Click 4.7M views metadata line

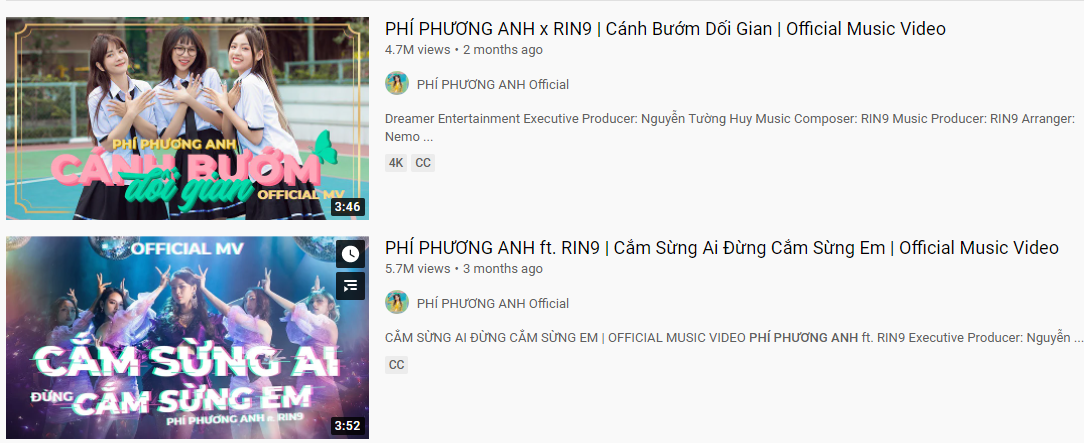(x=464, y=50)
